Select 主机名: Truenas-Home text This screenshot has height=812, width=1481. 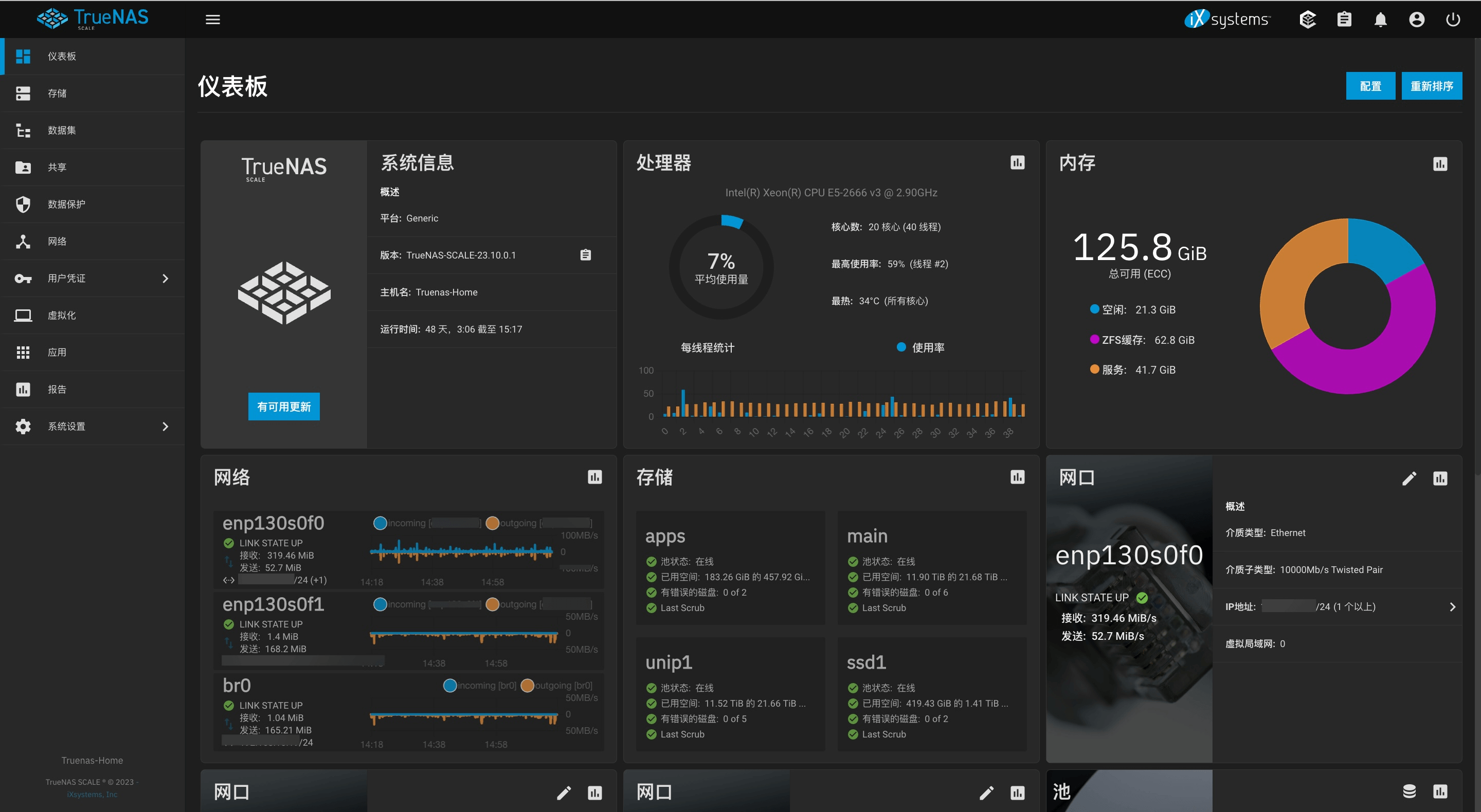(x=428, y=292)
